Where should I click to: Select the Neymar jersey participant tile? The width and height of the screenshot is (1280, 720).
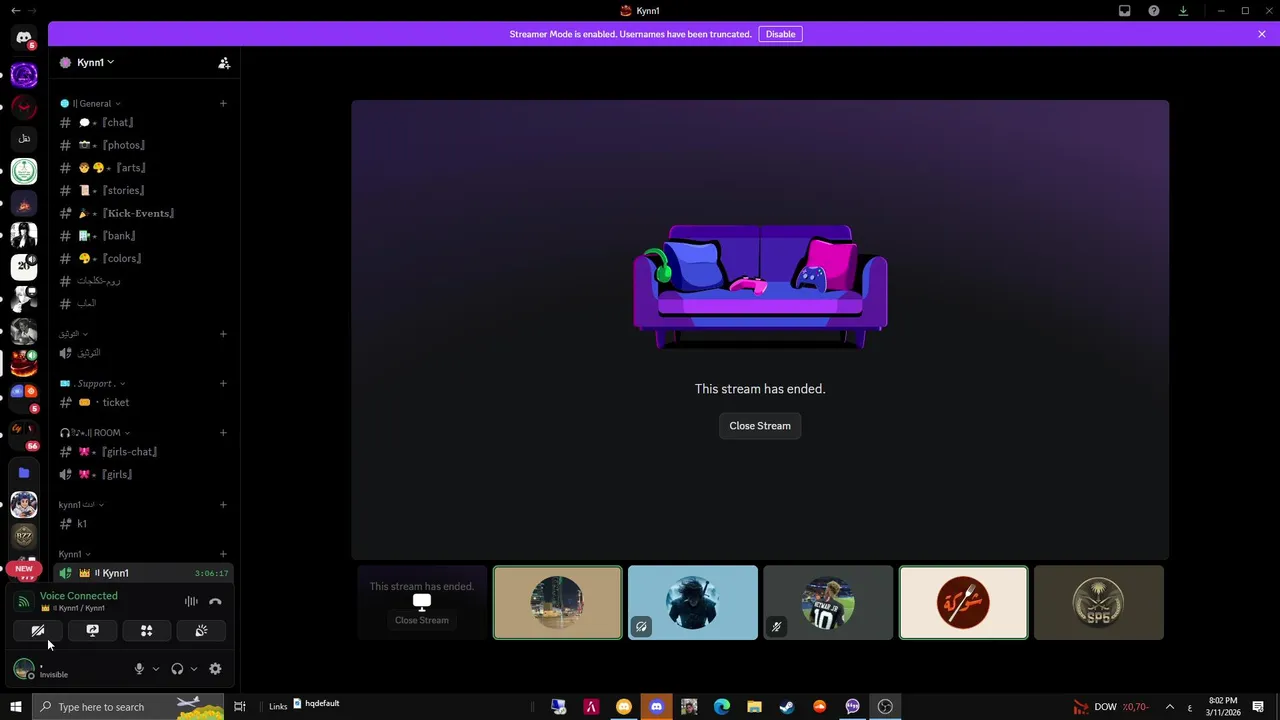828,602
